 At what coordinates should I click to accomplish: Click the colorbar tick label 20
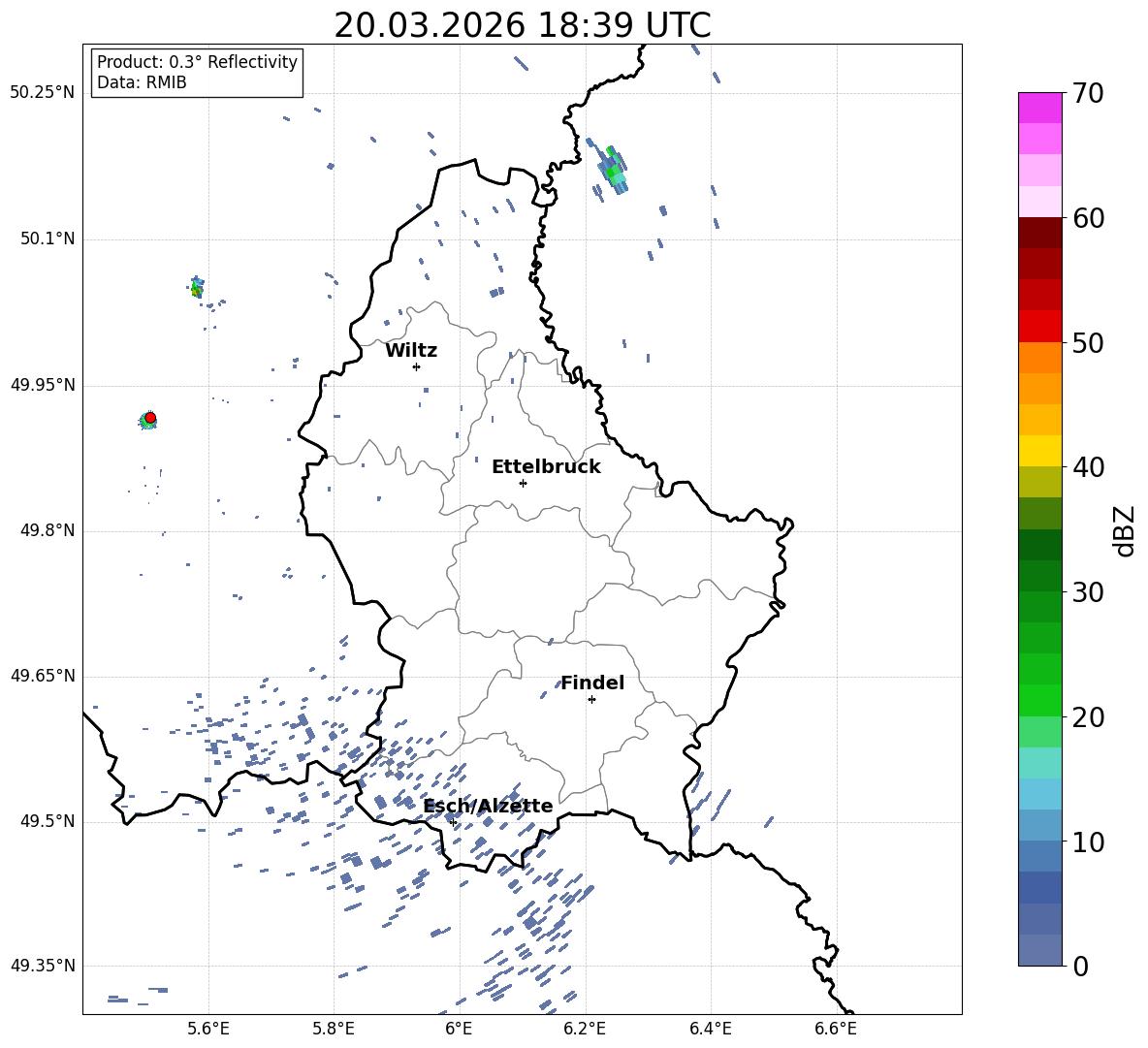[x=1089, y=717]
